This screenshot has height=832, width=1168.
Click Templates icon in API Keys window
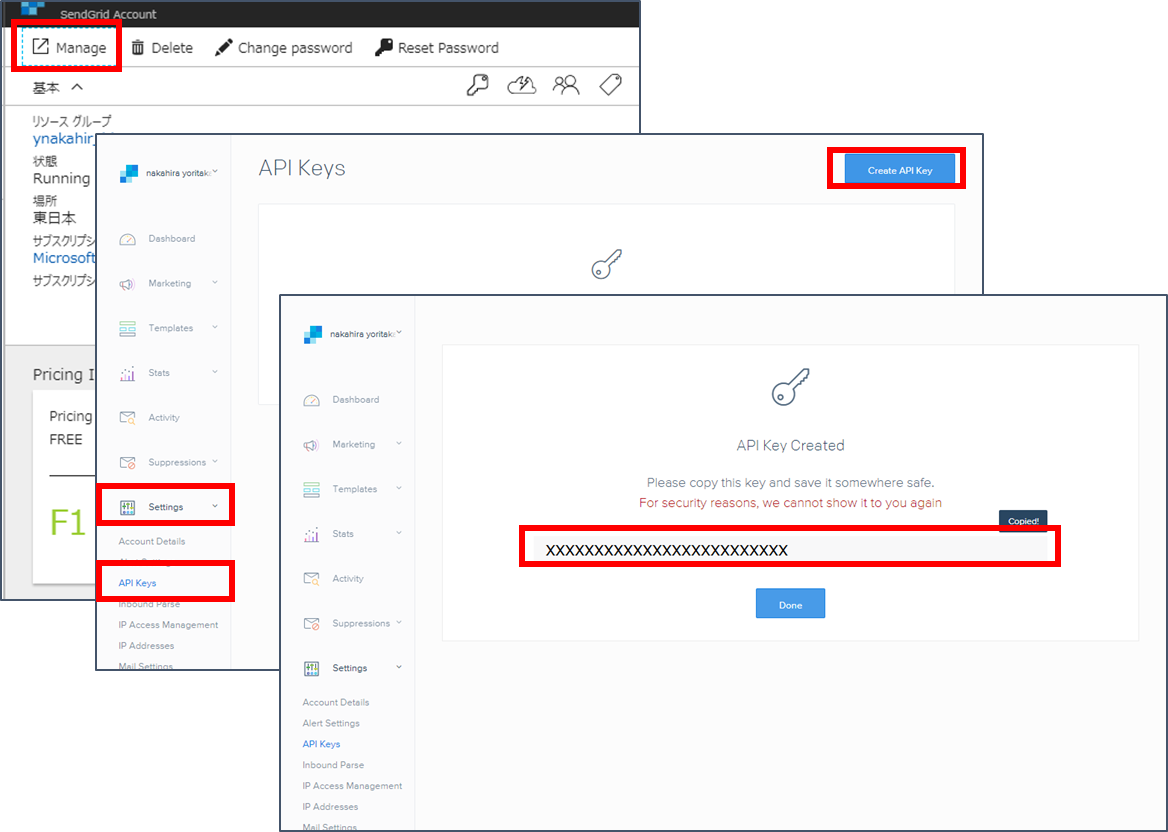pos(127,328)
